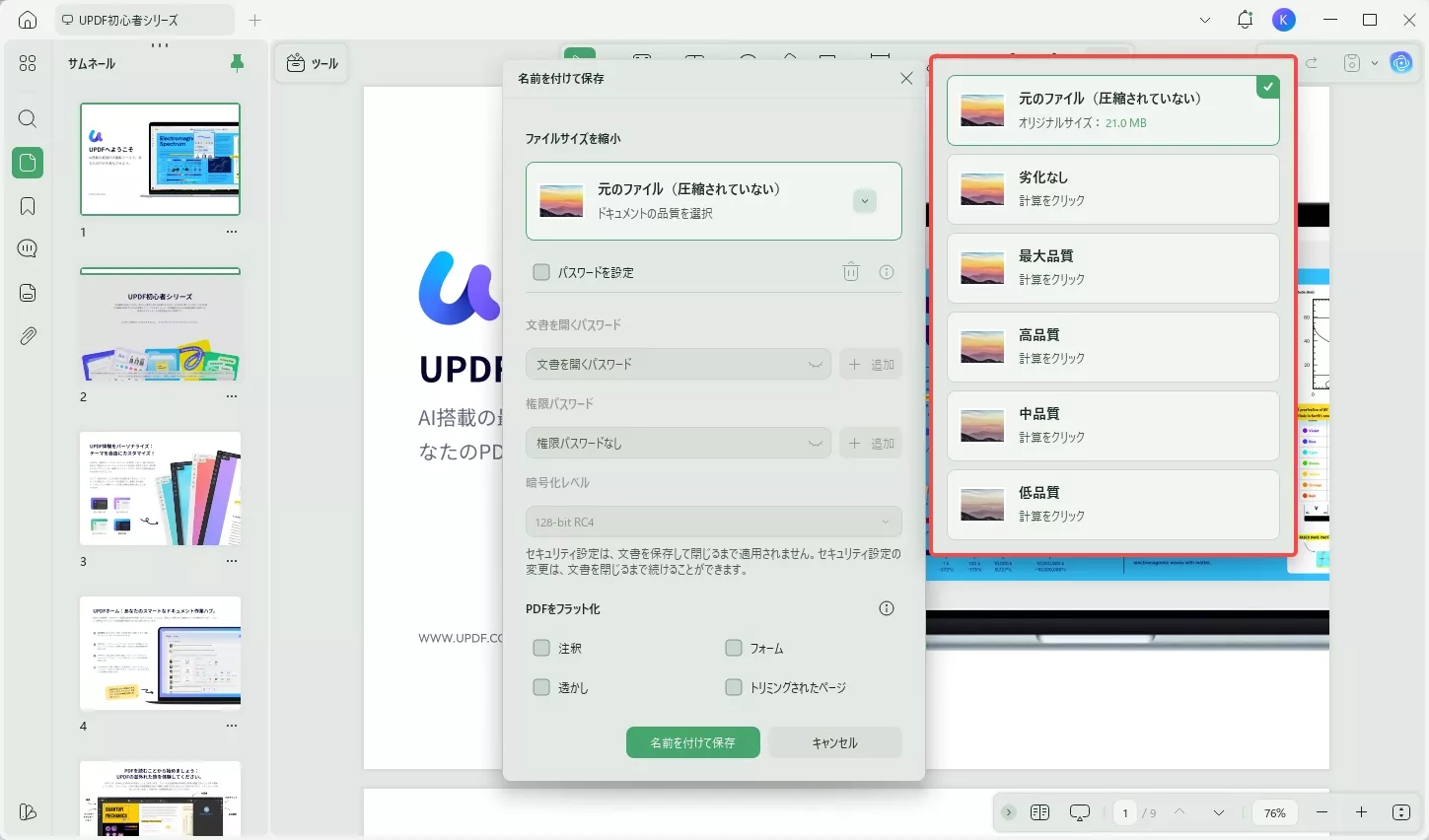Select 元のファイル（圧縮されていない） option
This screenshot has width=1429, height=840.
1113,110
